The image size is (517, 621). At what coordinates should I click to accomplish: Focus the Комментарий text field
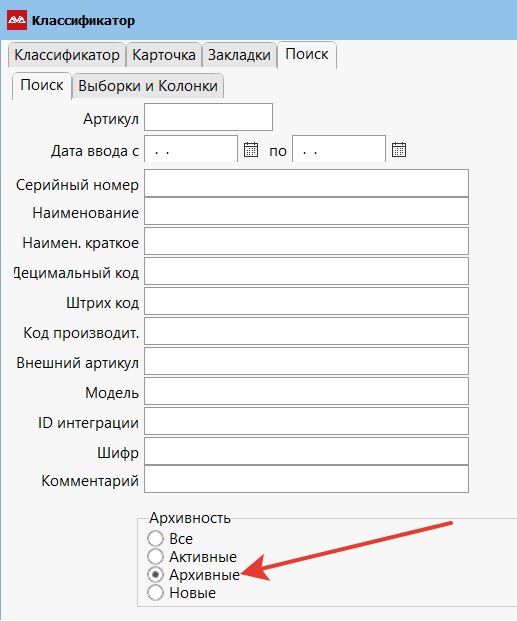click(x=306, y=479)
